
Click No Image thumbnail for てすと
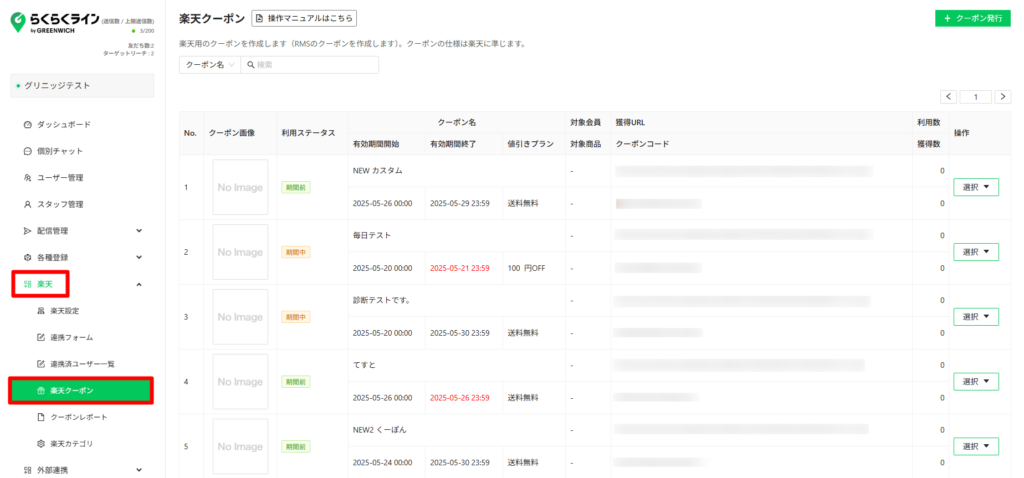point(240,381)
